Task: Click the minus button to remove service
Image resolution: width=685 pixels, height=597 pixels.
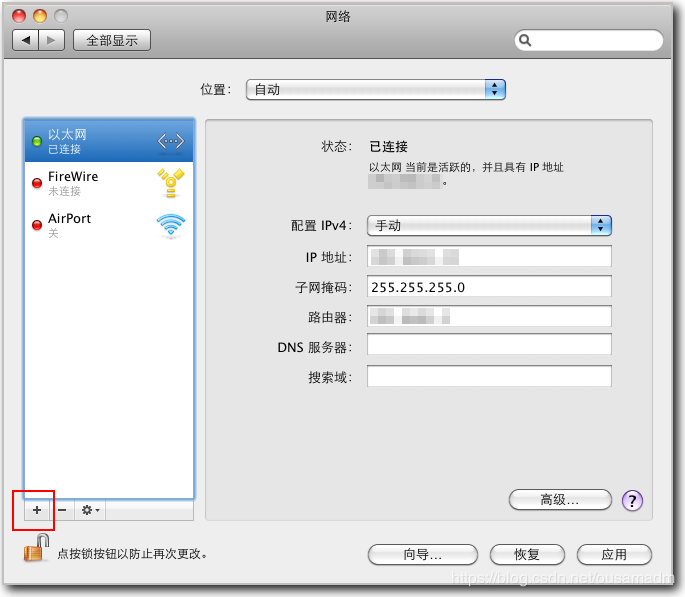Action: pyautogui.click(x=62, y=510)
